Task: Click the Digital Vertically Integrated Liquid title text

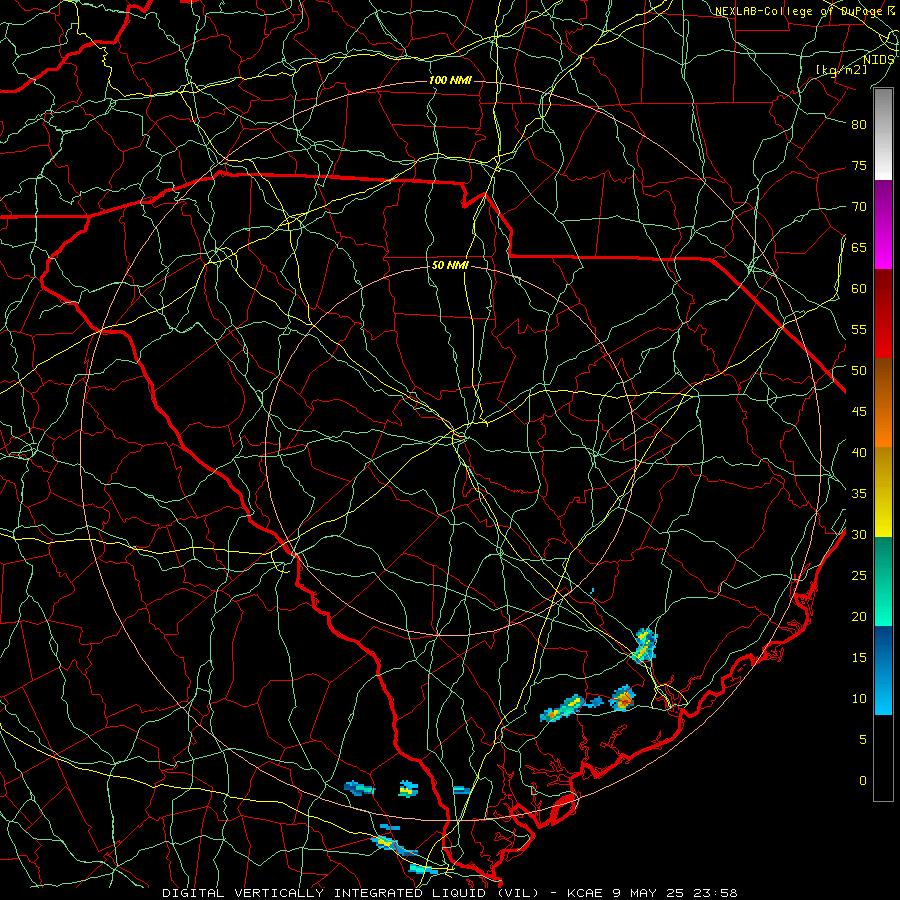Action: pos(351,893)
